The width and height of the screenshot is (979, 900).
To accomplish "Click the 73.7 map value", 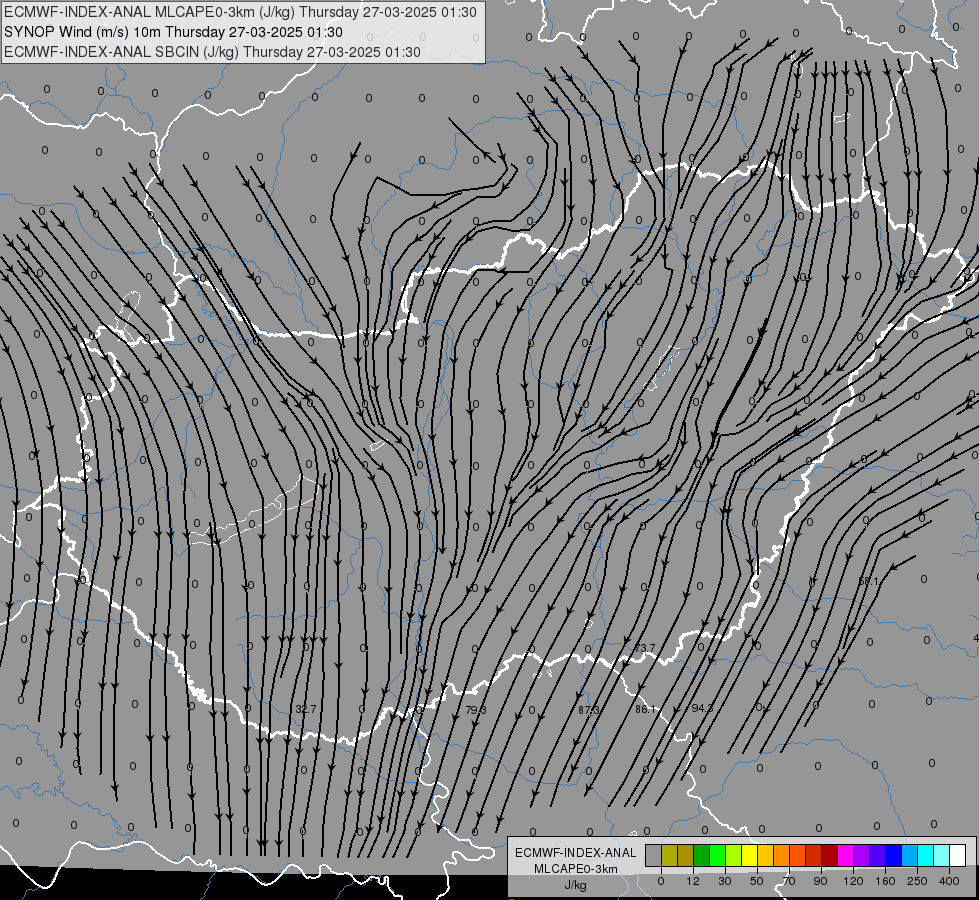I will (x=644, y=648).
